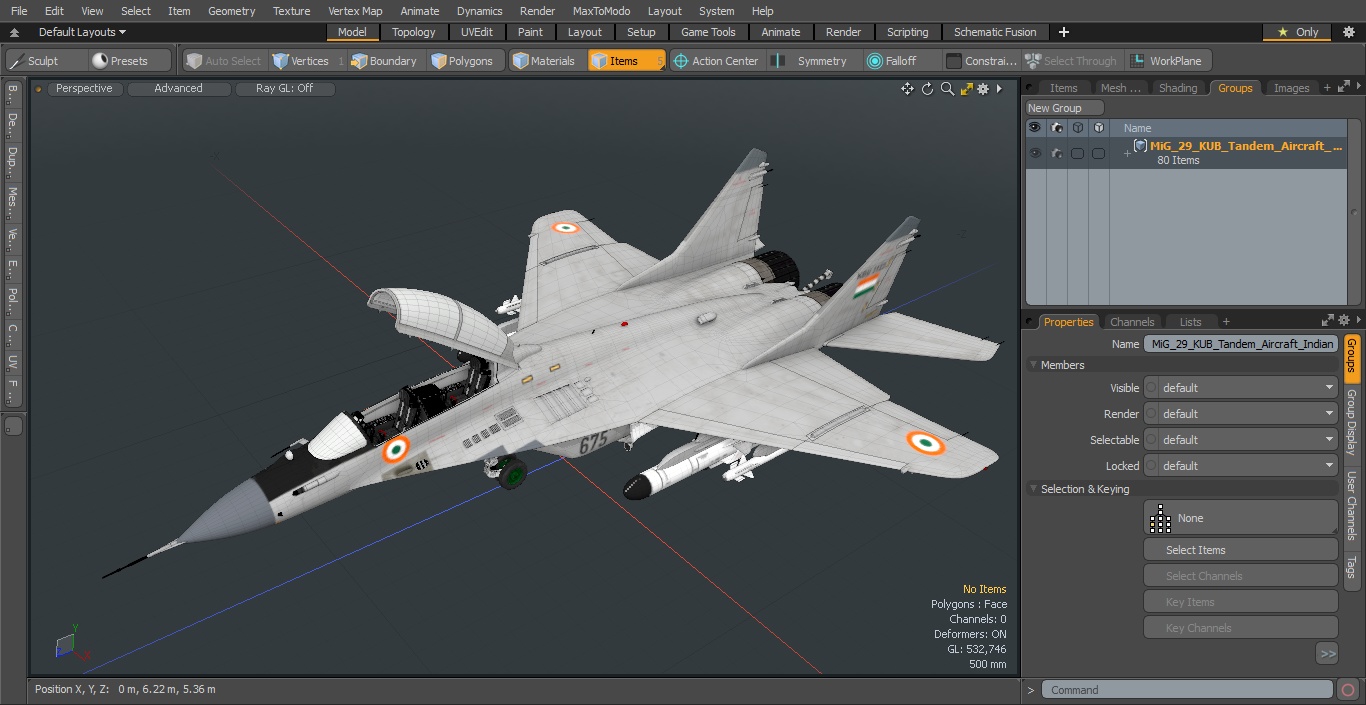Open the Group Display vertical tab
Screen dimensions: 1366x705
tap(1351, 421)
